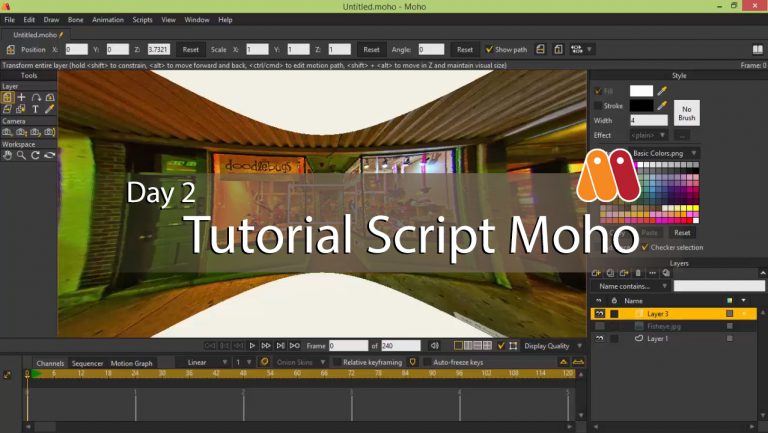Open the Linear interpolation dropdown
The width and height of the screenshot is (768, 433).
[210, 362]
